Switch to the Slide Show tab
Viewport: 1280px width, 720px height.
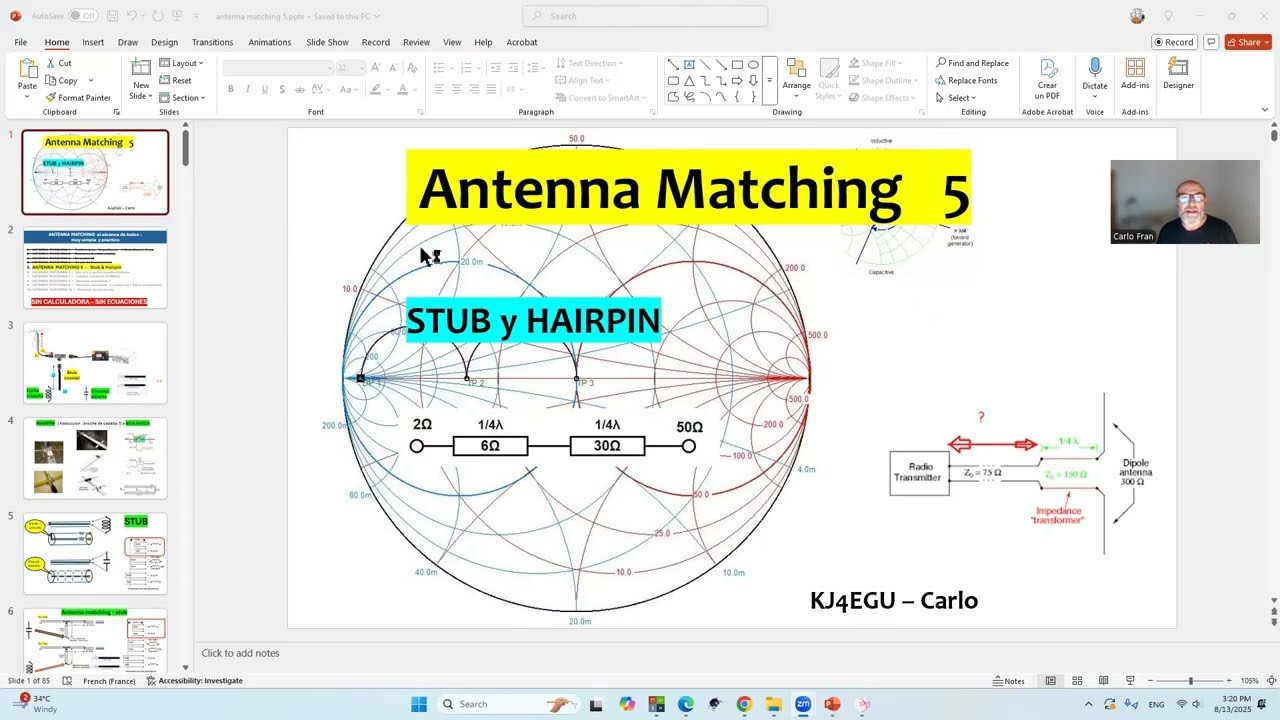click(327, 42)
